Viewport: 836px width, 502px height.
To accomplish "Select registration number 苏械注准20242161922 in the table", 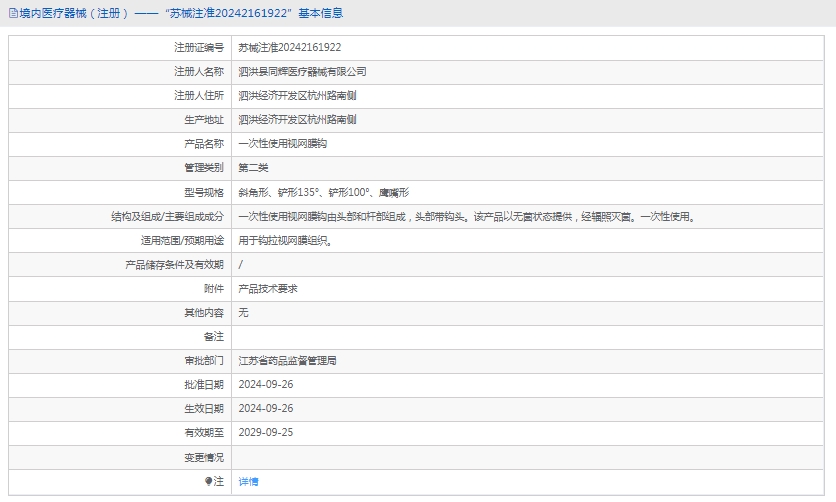I will coord(290,47).
